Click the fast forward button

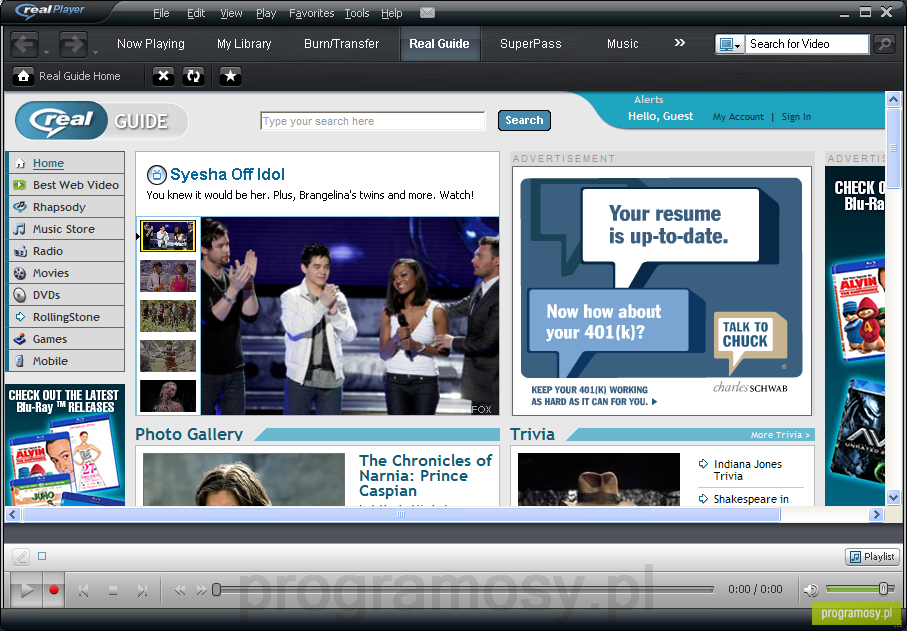coord(201,591)
